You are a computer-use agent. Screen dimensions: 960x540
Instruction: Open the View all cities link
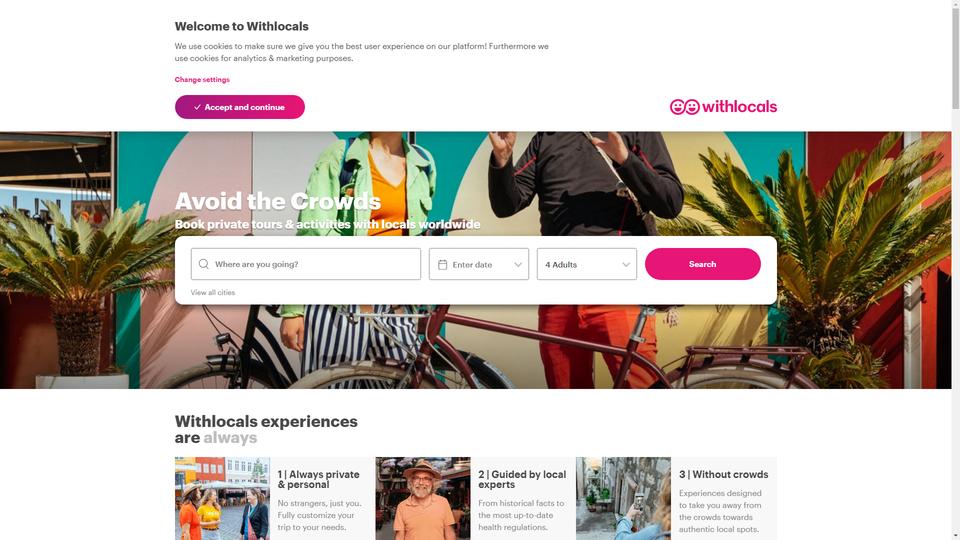(x=212, y=293)
